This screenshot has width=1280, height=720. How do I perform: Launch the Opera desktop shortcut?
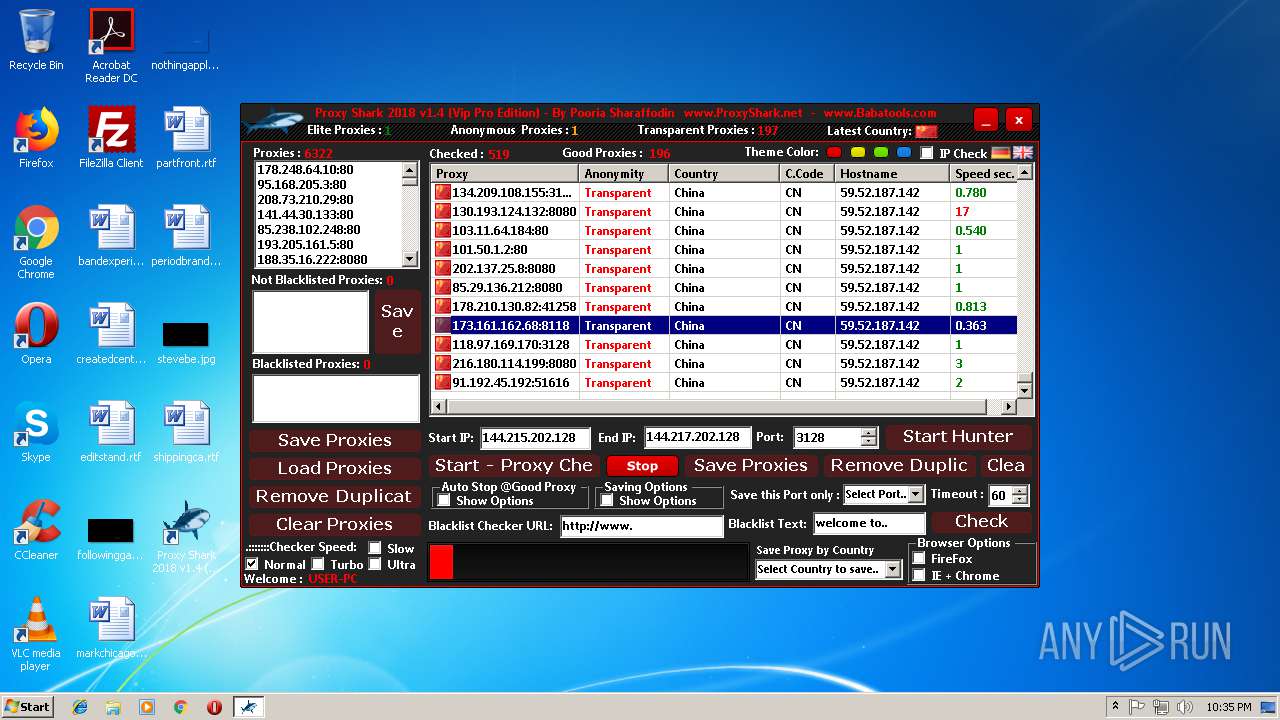(36, 334)
